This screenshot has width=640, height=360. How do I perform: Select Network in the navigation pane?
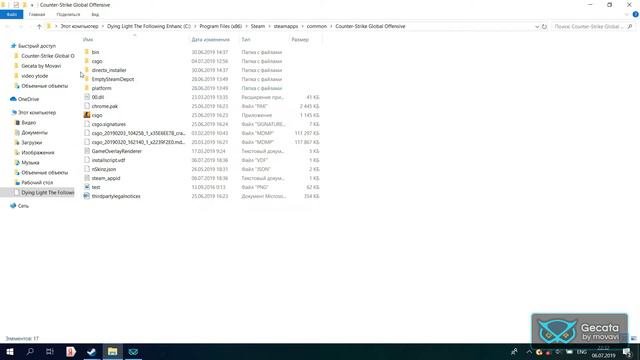(x=23, y=206)
